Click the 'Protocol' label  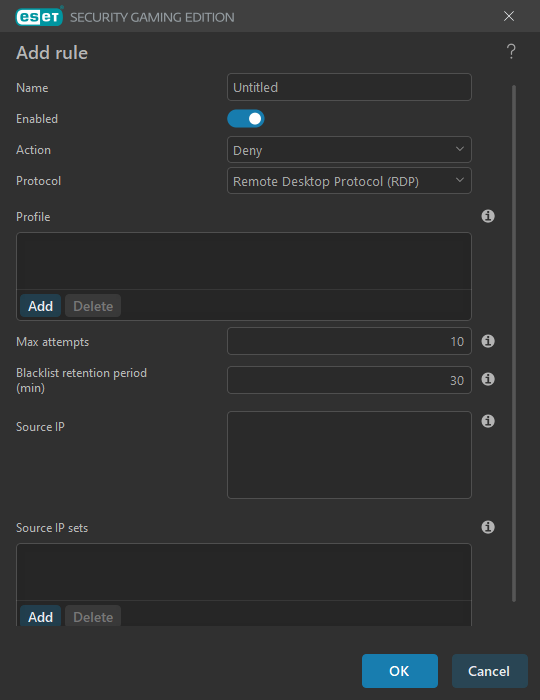(38, 181)
